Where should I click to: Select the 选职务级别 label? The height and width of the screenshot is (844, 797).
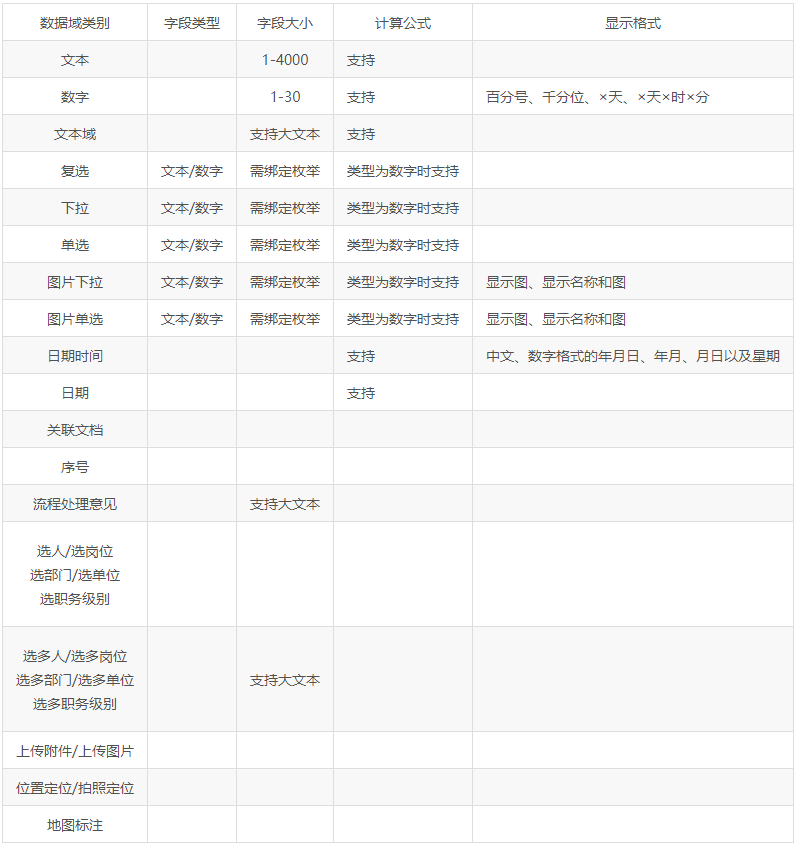coord(75,599)
